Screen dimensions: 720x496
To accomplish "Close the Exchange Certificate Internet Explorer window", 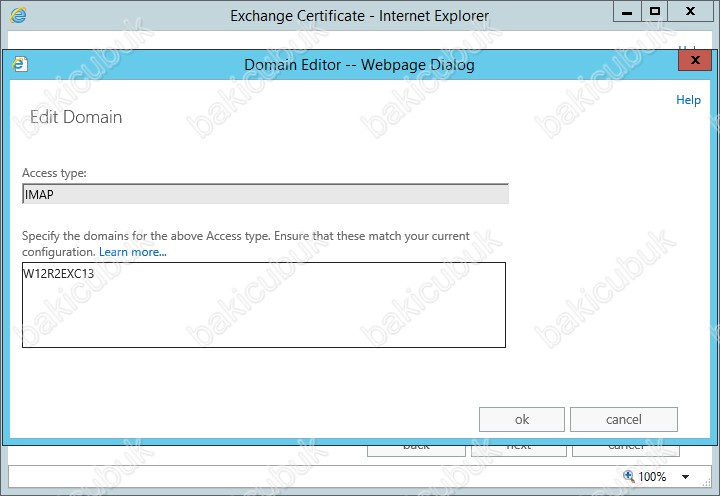I will pos(690,11).
